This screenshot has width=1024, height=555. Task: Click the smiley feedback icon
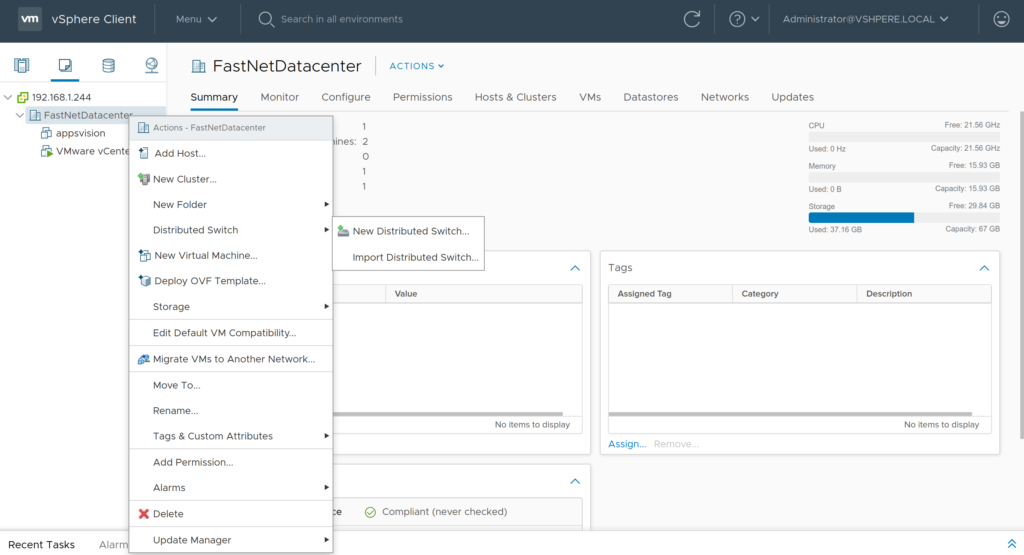pos(1001,19)
